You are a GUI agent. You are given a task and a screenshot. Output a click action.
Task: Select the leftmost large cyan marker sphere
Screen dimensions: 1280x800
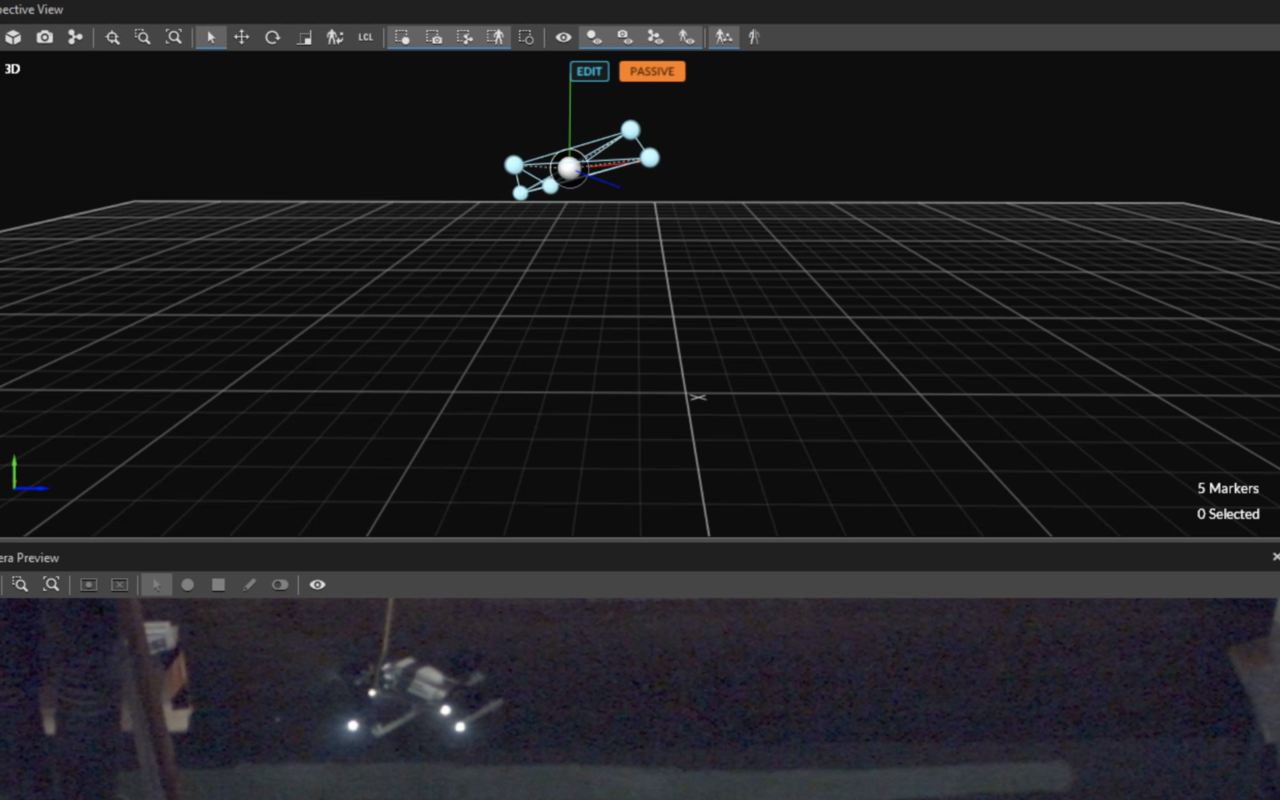coord(514,164)
